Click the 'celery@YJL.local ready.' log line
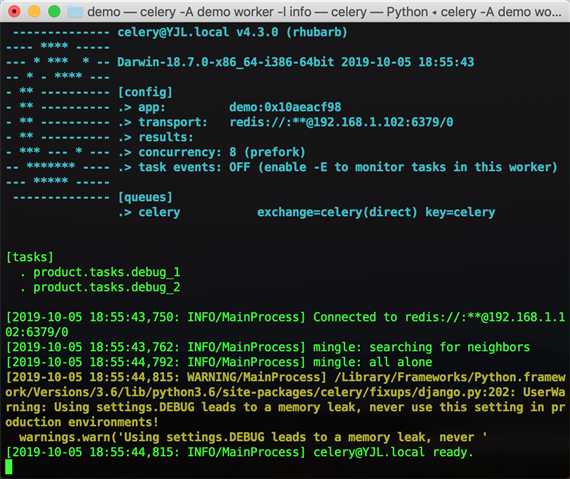Viewport: 570px width, 479px height. 240,452
